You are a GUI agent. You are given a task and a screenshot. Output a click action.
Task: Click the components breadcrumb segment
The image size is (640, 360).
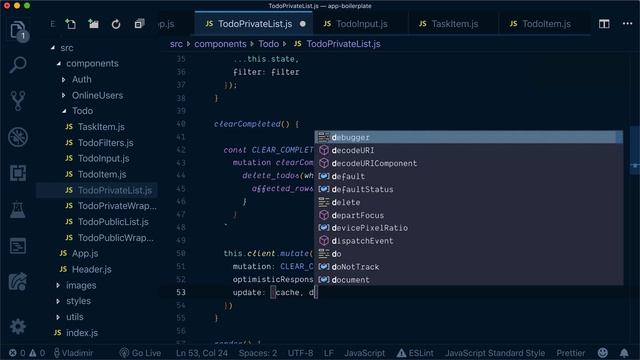tap(220, 44)
